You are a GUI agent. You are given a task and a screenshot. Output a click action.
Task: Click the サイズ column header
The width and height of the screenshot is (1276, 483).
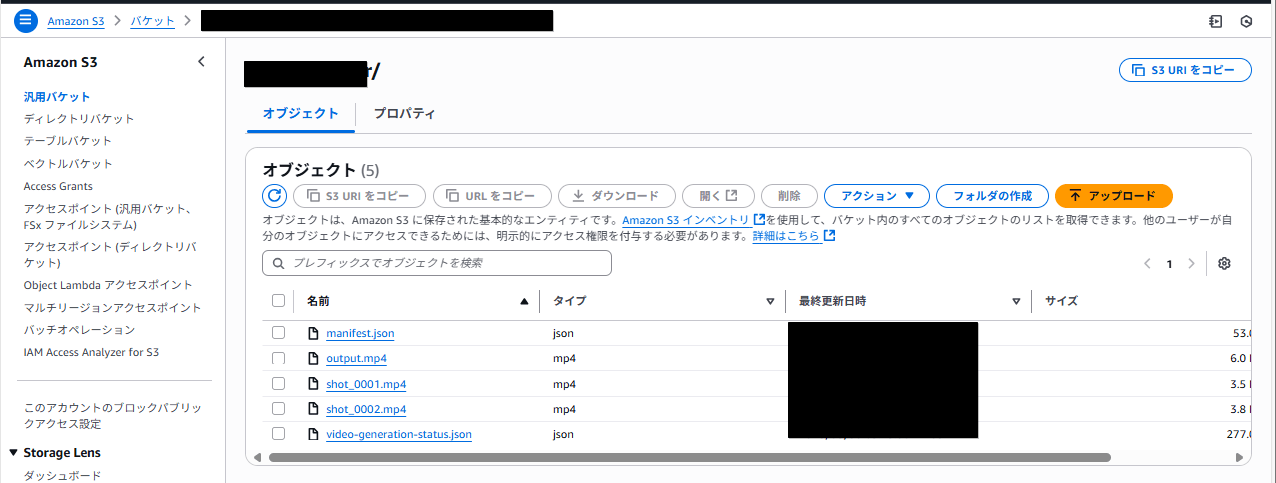[1061, 301]
